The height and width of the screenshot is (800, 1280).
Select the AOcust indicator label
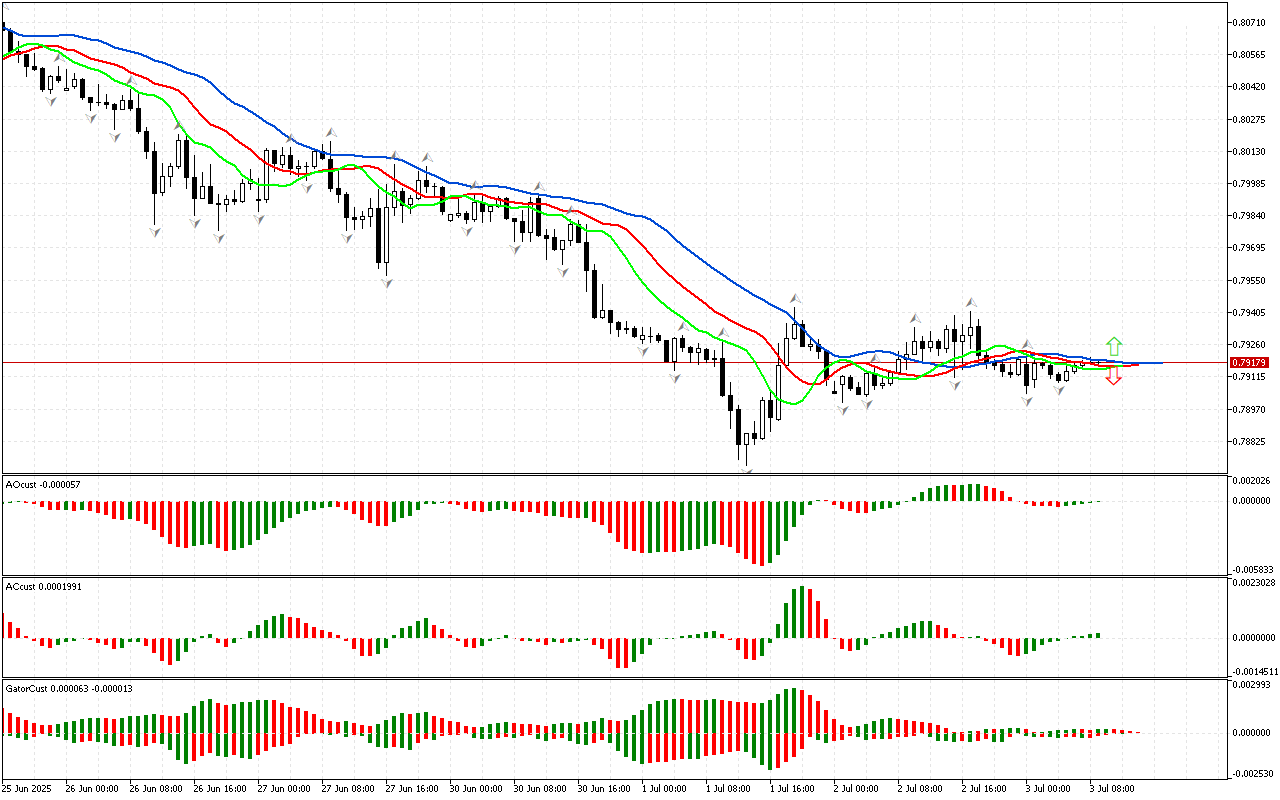point(43,485)
